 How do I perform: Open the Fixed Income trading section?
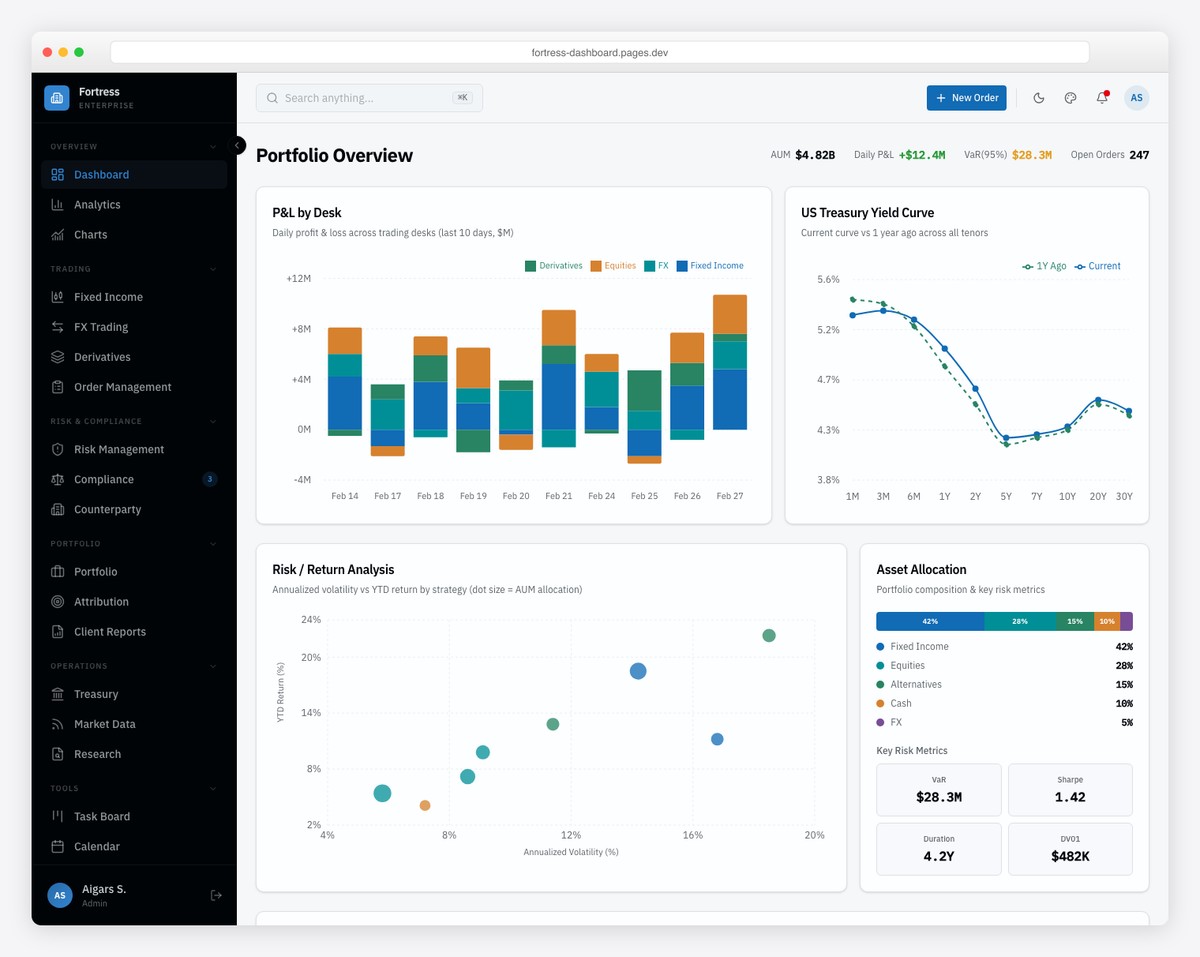[109, 296]
